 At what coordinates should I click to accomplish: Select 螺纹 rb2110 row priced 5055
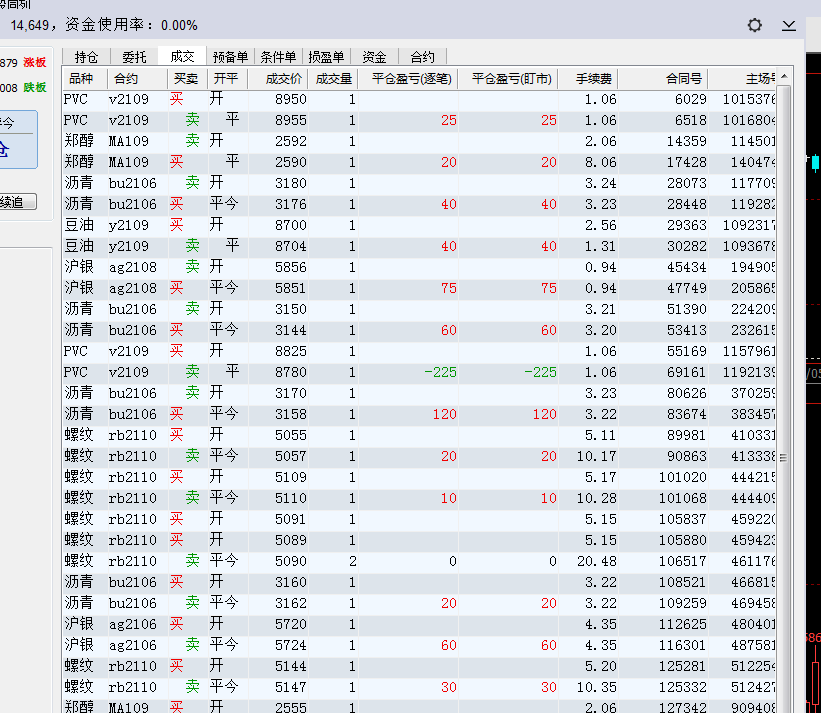tap(419, 435)
